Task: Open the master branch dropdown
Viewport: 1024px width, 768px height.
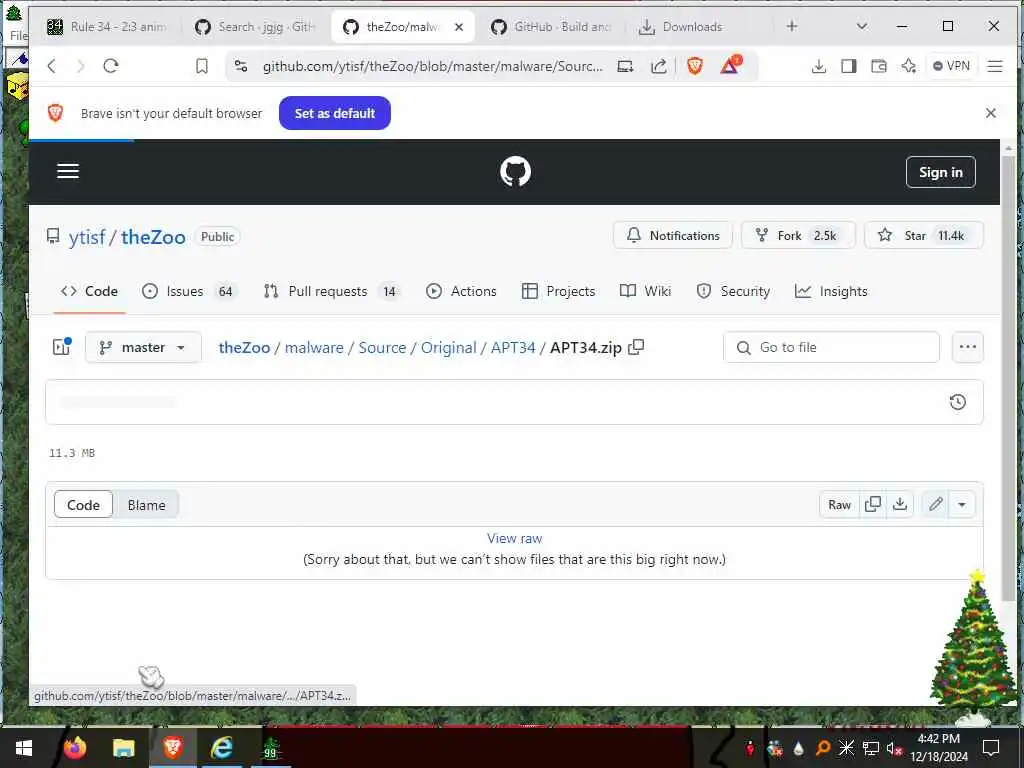Action: [143, 347]
